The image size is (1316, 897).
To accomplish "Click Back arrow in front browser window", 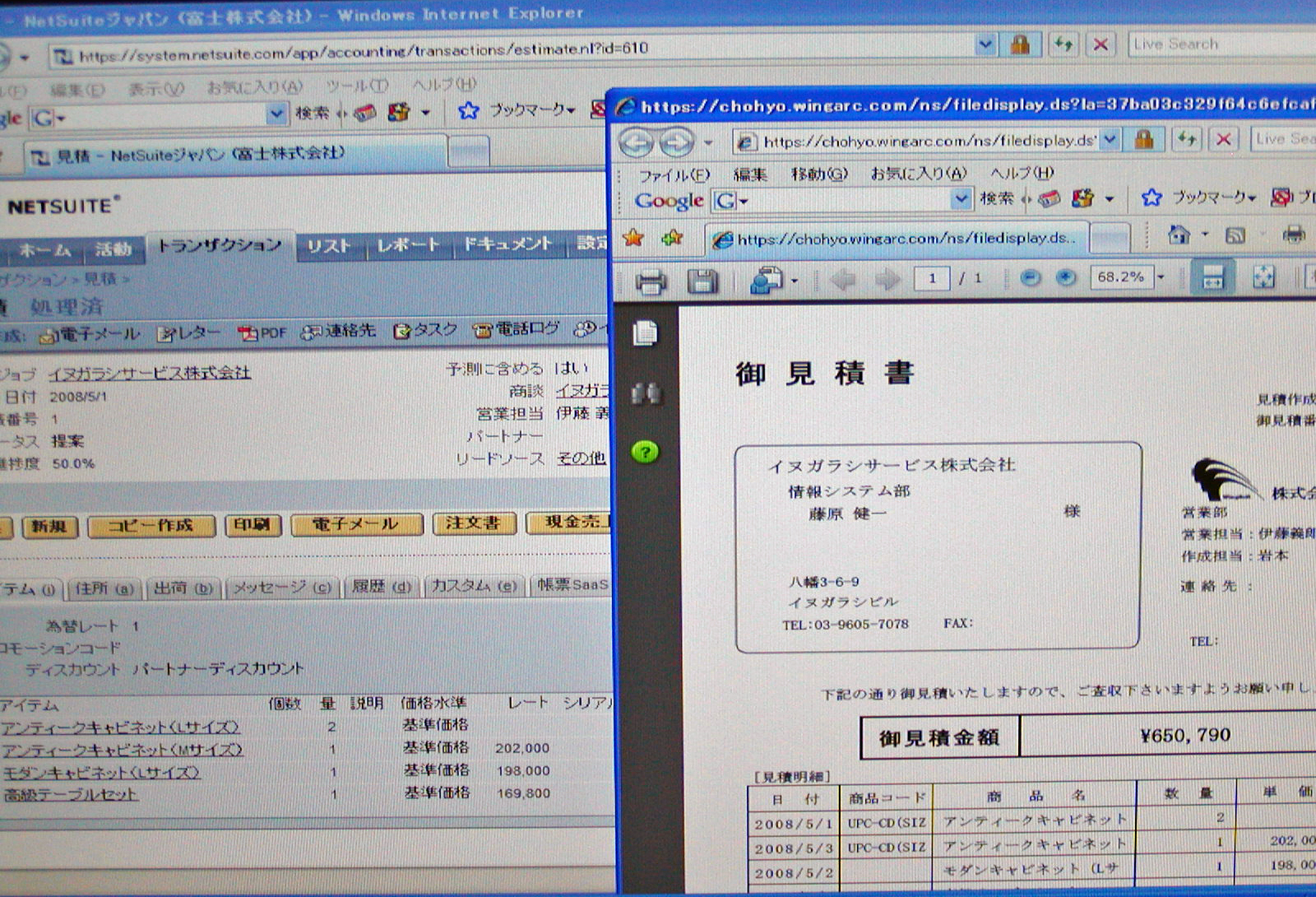I will point(636,142).
